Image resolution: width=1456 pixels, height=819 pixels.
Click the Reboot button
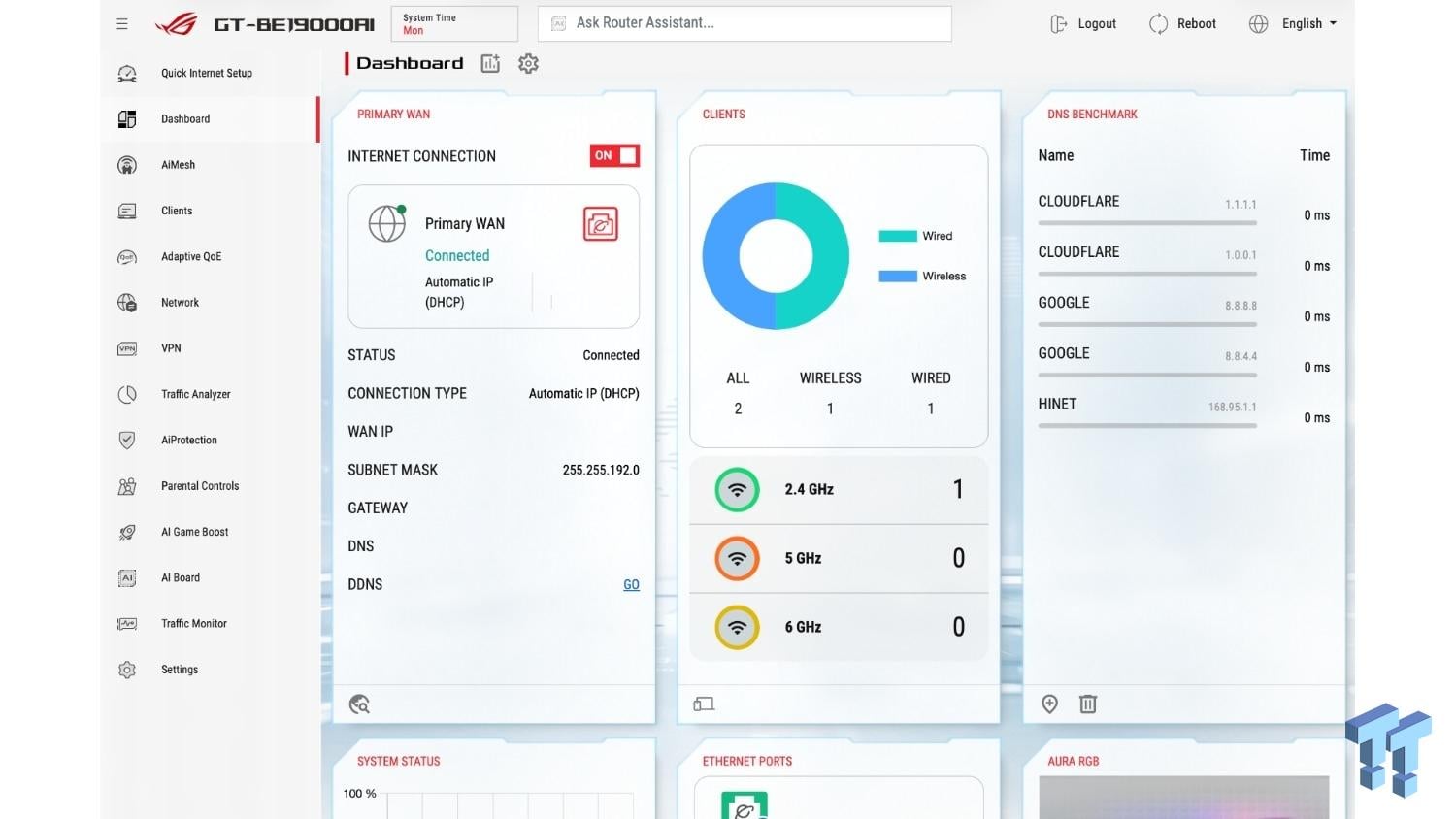pos(1182,24)
